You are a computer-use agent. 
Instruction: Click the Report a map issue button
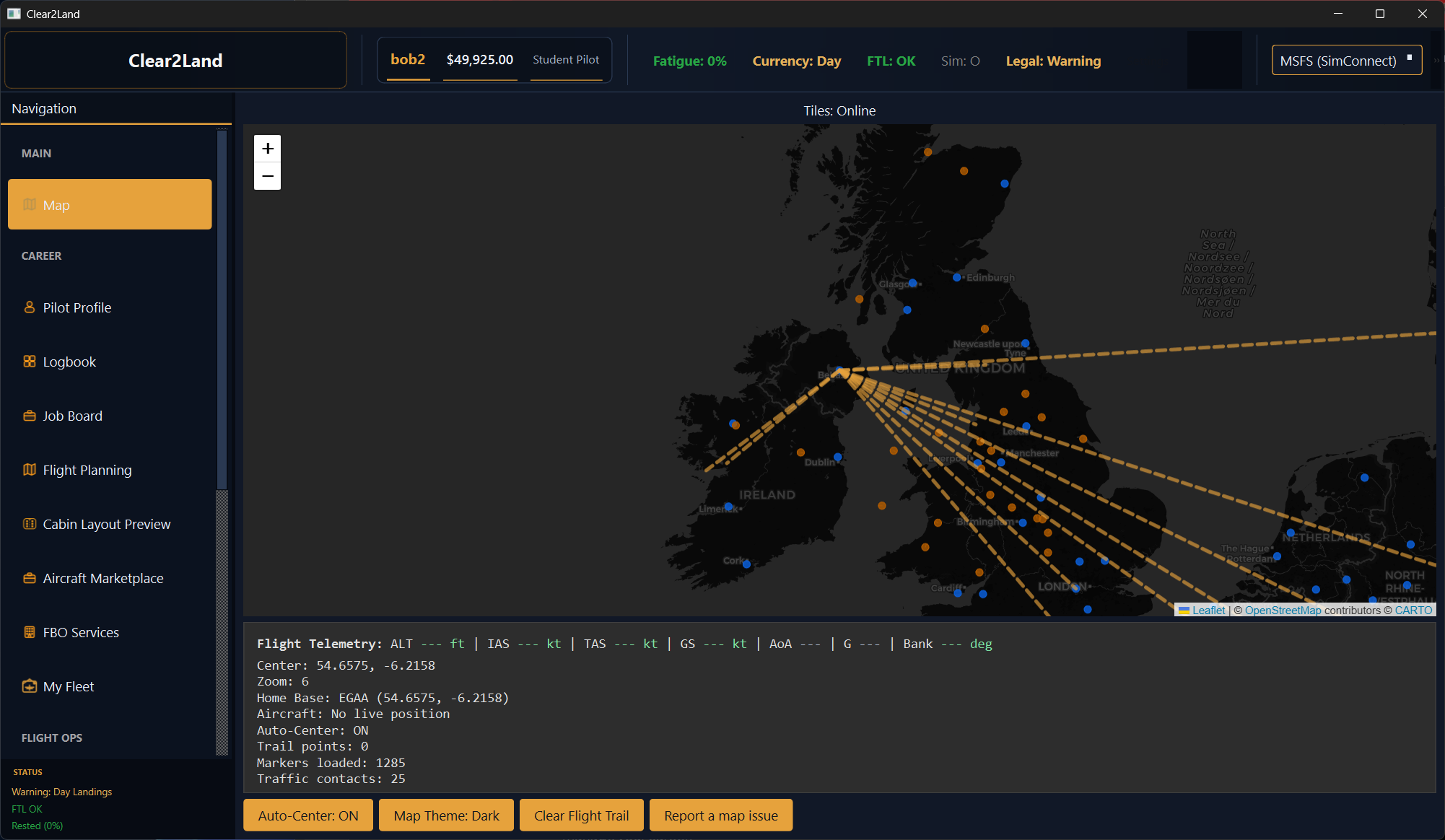(720, 815)
